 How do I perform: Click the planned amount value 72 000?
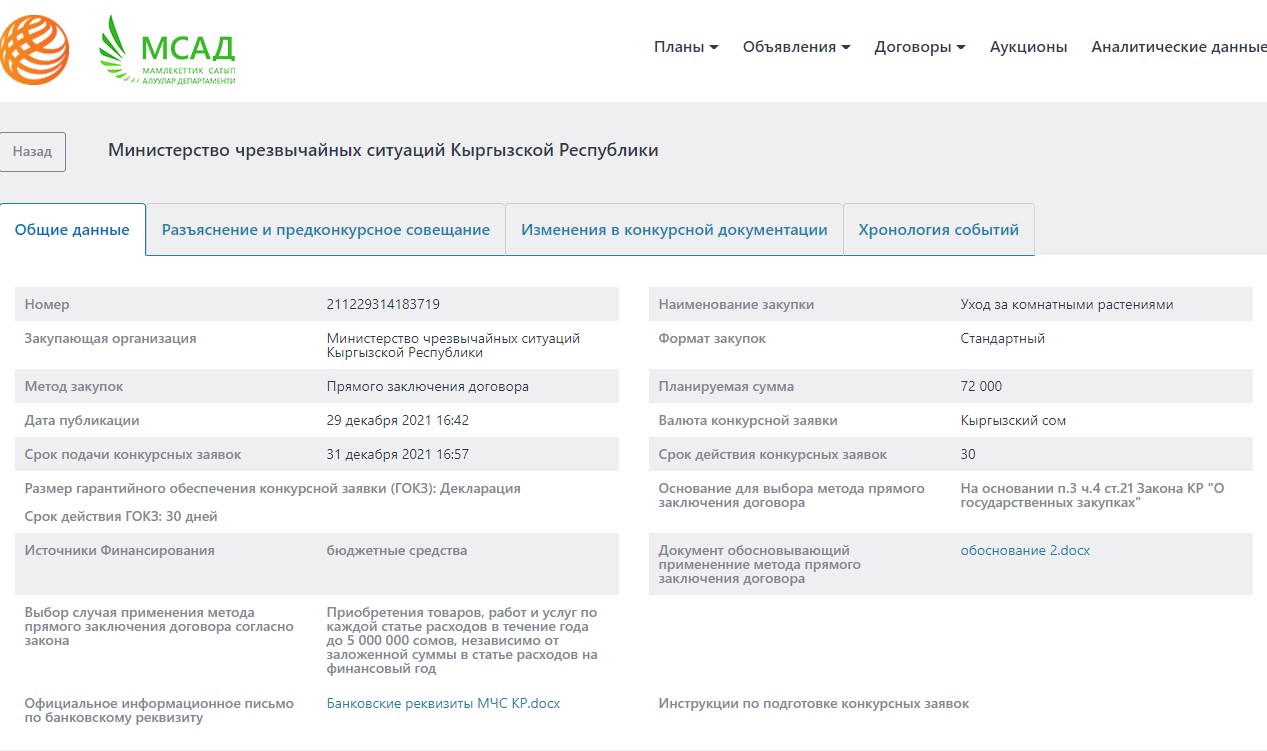click(981, 387)
